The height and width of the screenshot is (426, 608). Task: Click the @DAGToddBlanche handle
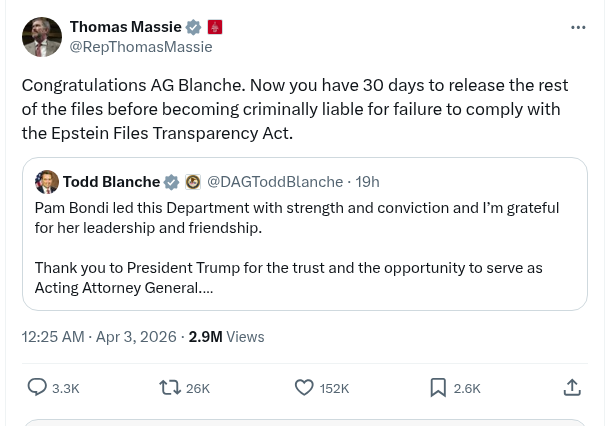(275, 182)
